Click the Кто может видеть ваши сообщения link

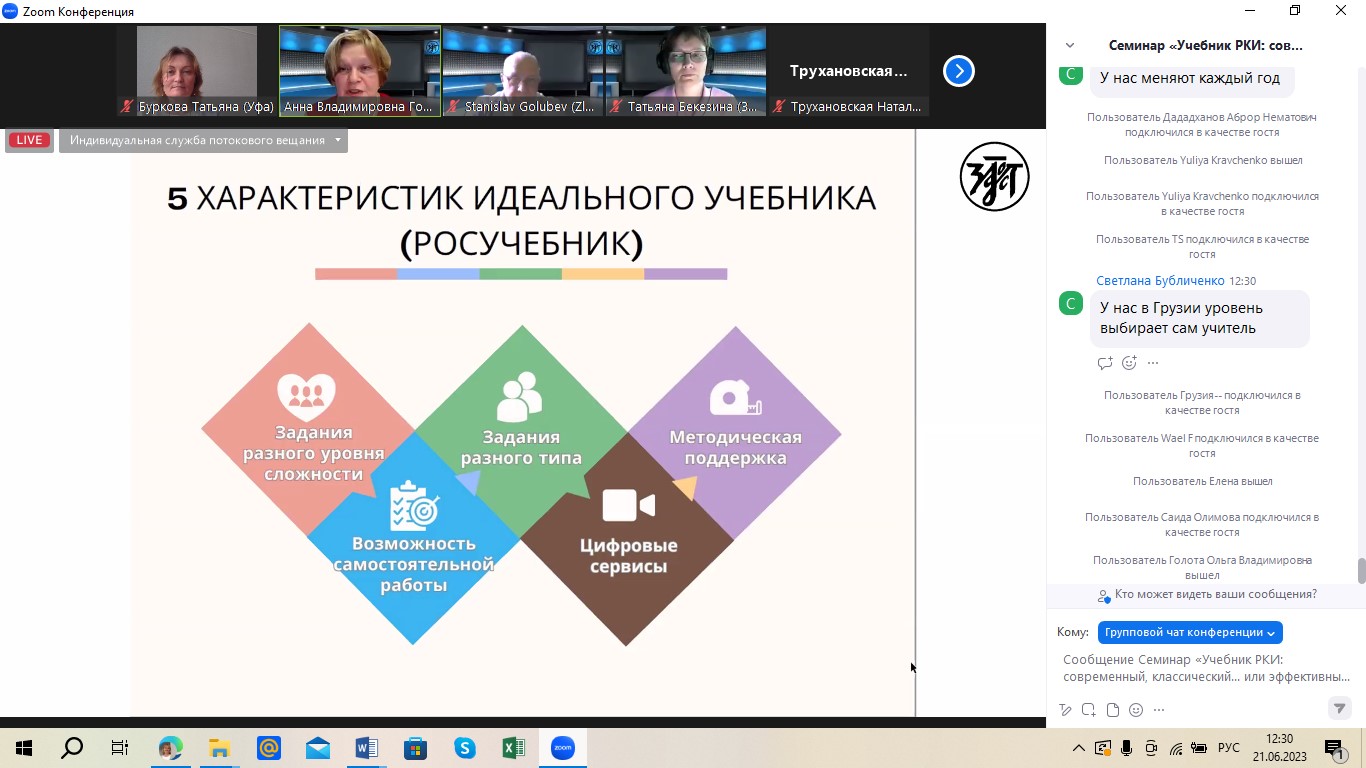pos(1215,595)
